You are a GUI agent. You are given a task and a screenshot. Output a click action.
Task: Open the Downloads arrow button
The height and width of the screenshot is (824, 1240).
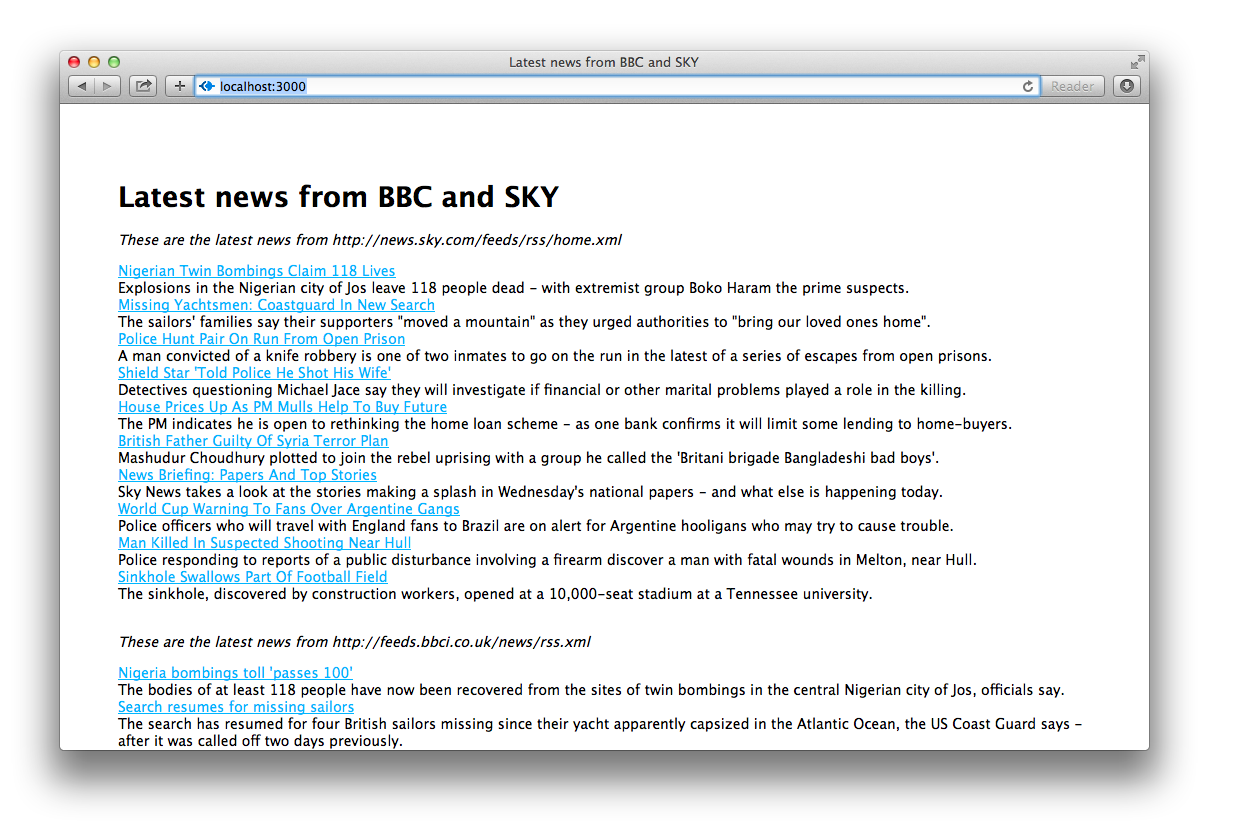1127,87
